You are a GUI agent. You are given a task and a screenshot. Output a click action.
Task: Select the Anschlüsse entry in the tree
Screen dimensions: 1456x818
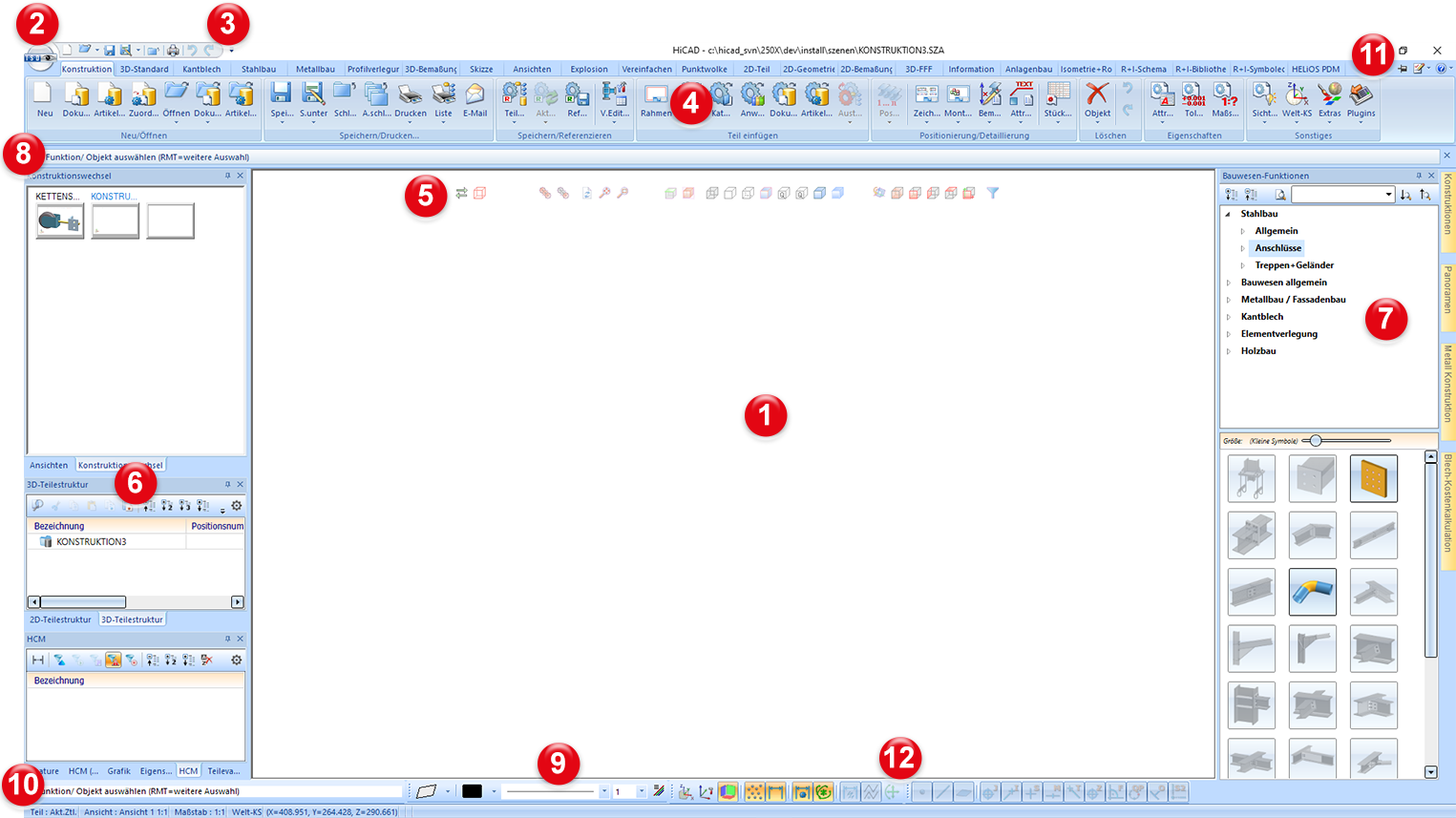click(1278, 248)
